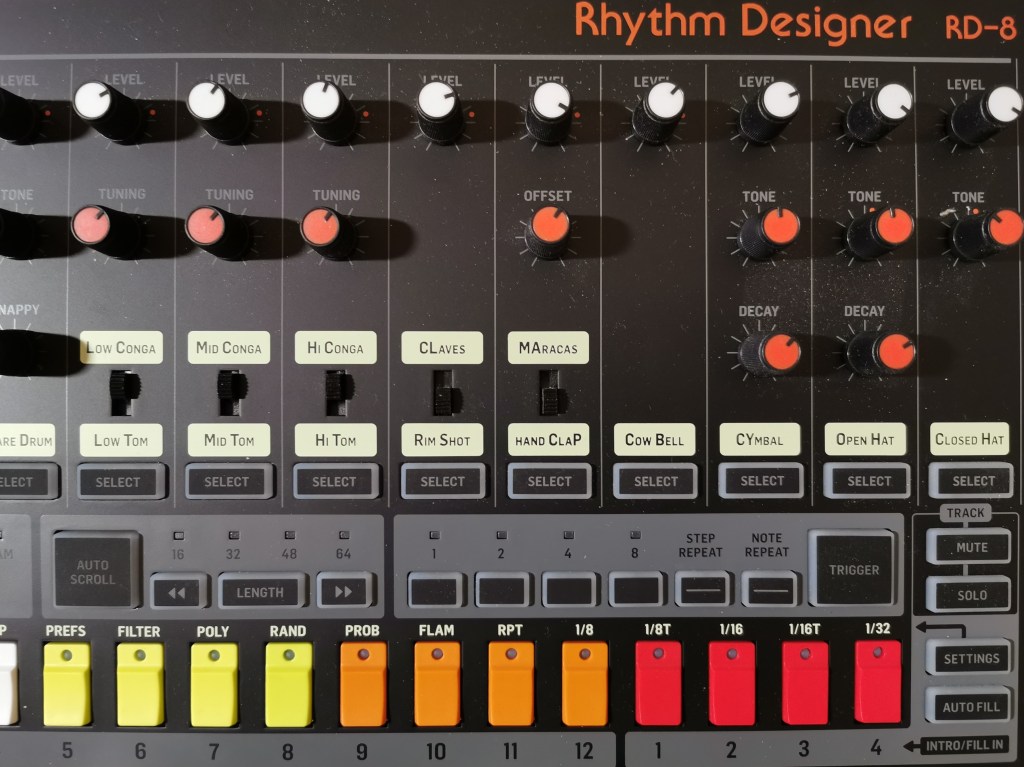Flip the Maracas/Hand Clap switch
The width and height of the screenshot is (1024, 767).
549,393
